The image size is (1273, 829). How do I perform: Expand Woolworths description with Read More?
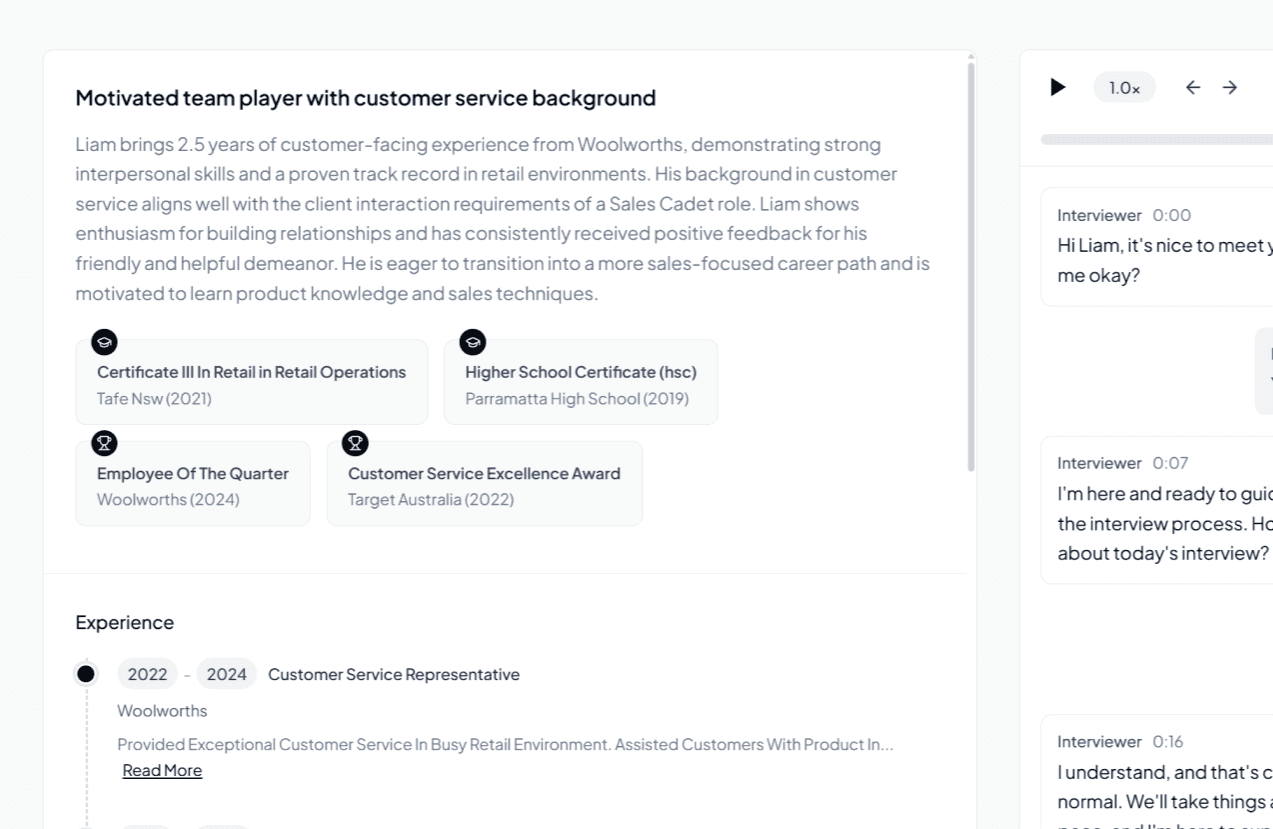point(162,771)
